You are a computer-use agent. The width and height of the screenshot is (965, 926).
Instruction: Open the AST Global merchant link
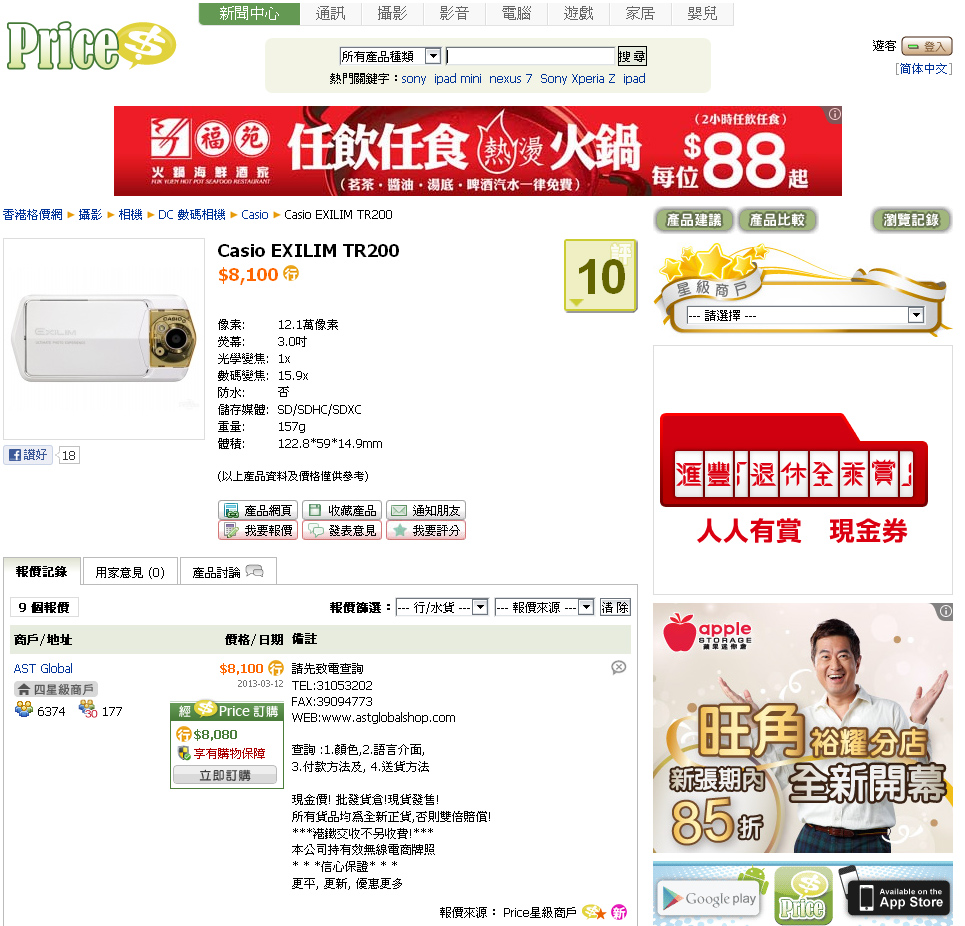point(43,668)
